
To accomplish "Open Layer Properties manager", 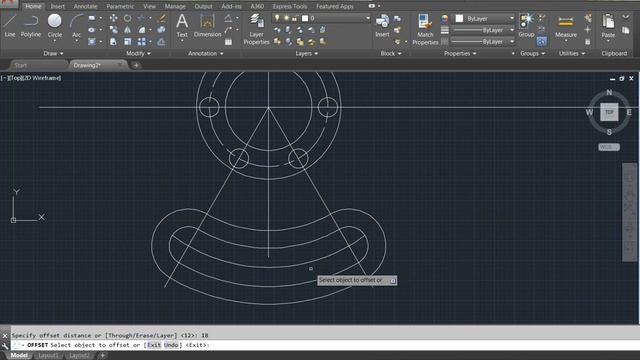I will pos(256,29).
